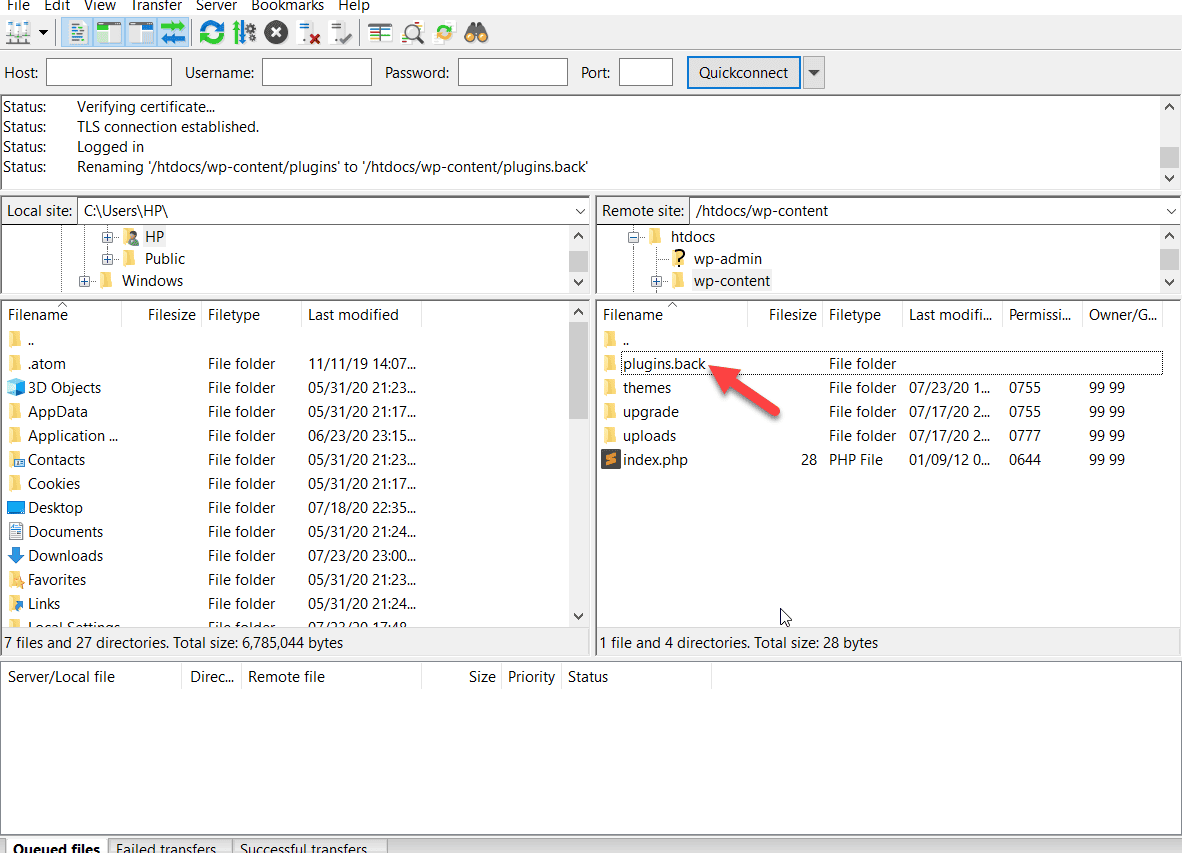
Task: Click the message log scrollbar thumb
Action: click(x=1169, y=157)
